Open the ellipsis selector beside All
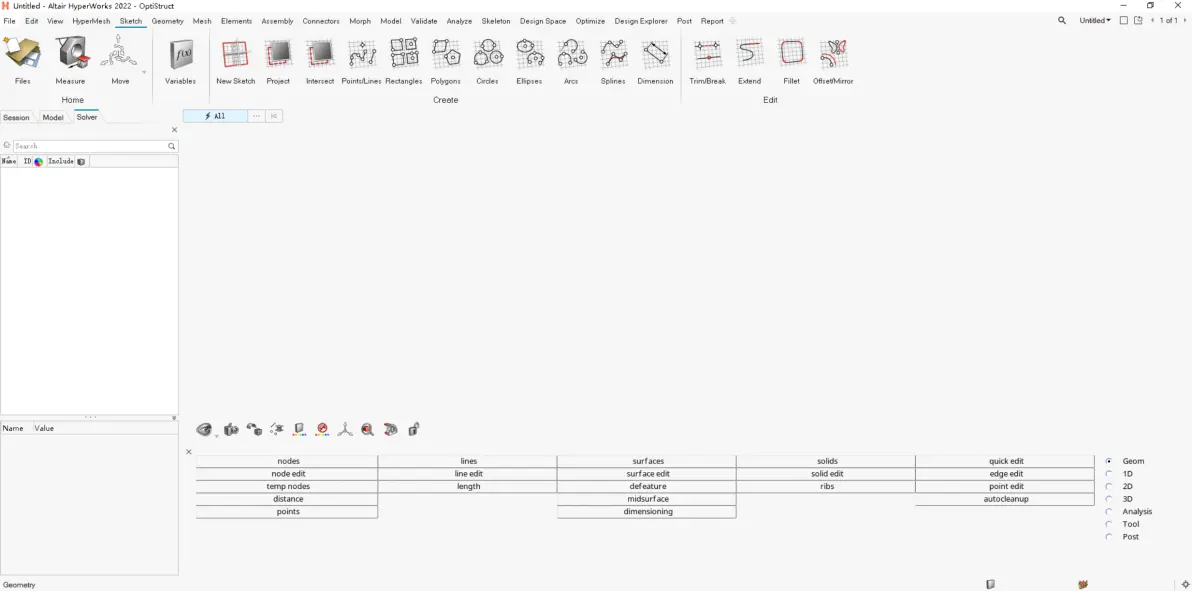The width and height of the screenshot is (1192, 591). [x=256, y=116]
